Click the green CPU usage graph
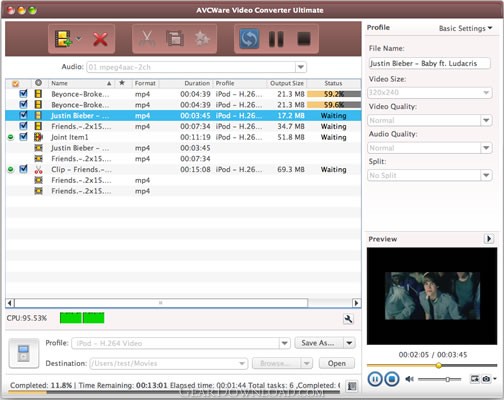Viewport: 504px width, 400px height. [82, 318]
